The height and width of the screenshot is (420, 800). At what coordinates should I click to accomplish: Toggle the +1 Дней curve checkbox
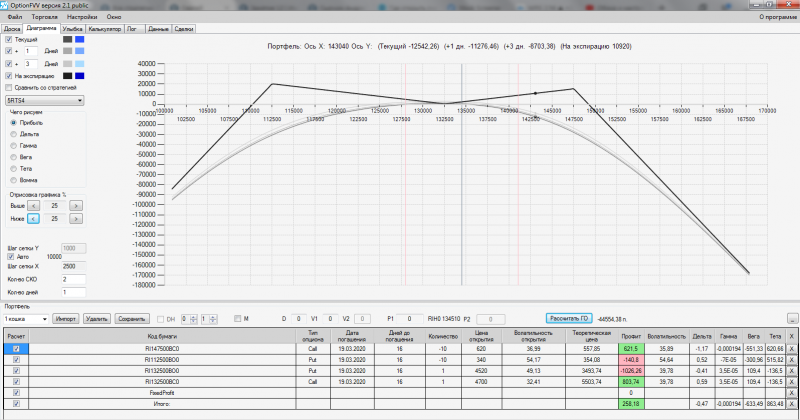click(x=9, y=51)
